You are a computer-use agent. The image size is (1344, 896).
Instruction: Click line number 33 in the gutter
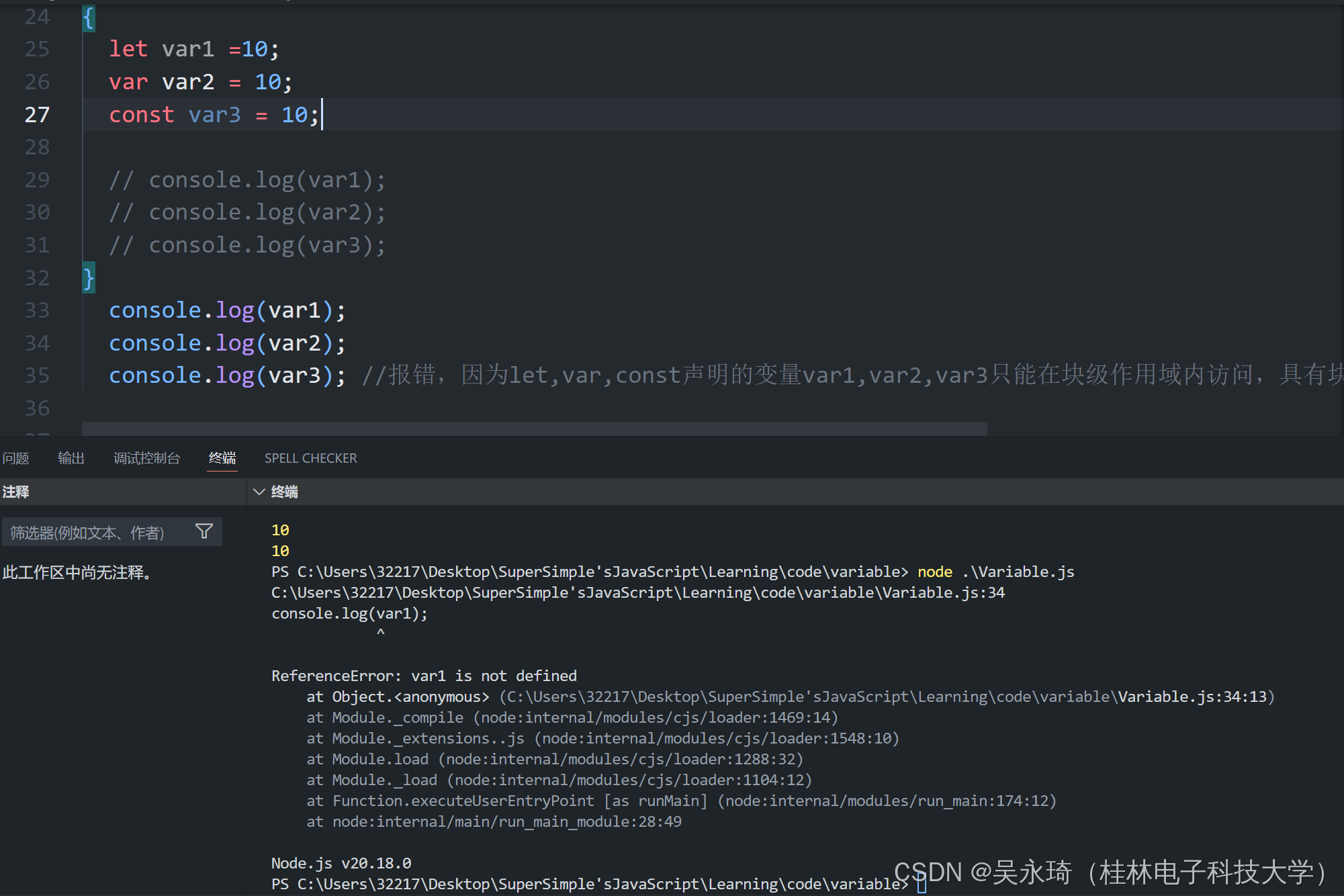(37, 310)
